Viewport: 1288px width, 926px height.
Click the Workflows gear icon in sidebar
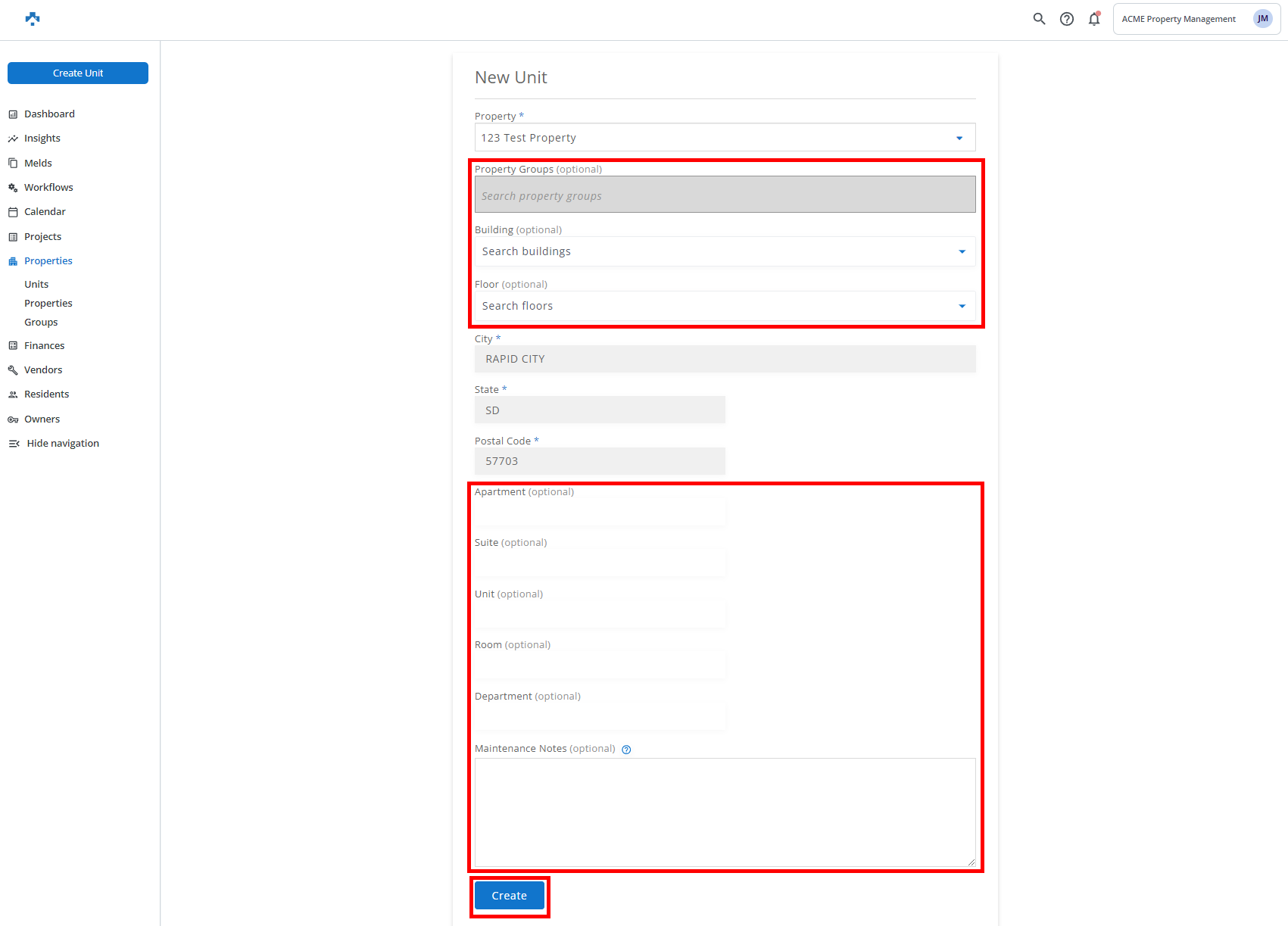tap(13, 188)
